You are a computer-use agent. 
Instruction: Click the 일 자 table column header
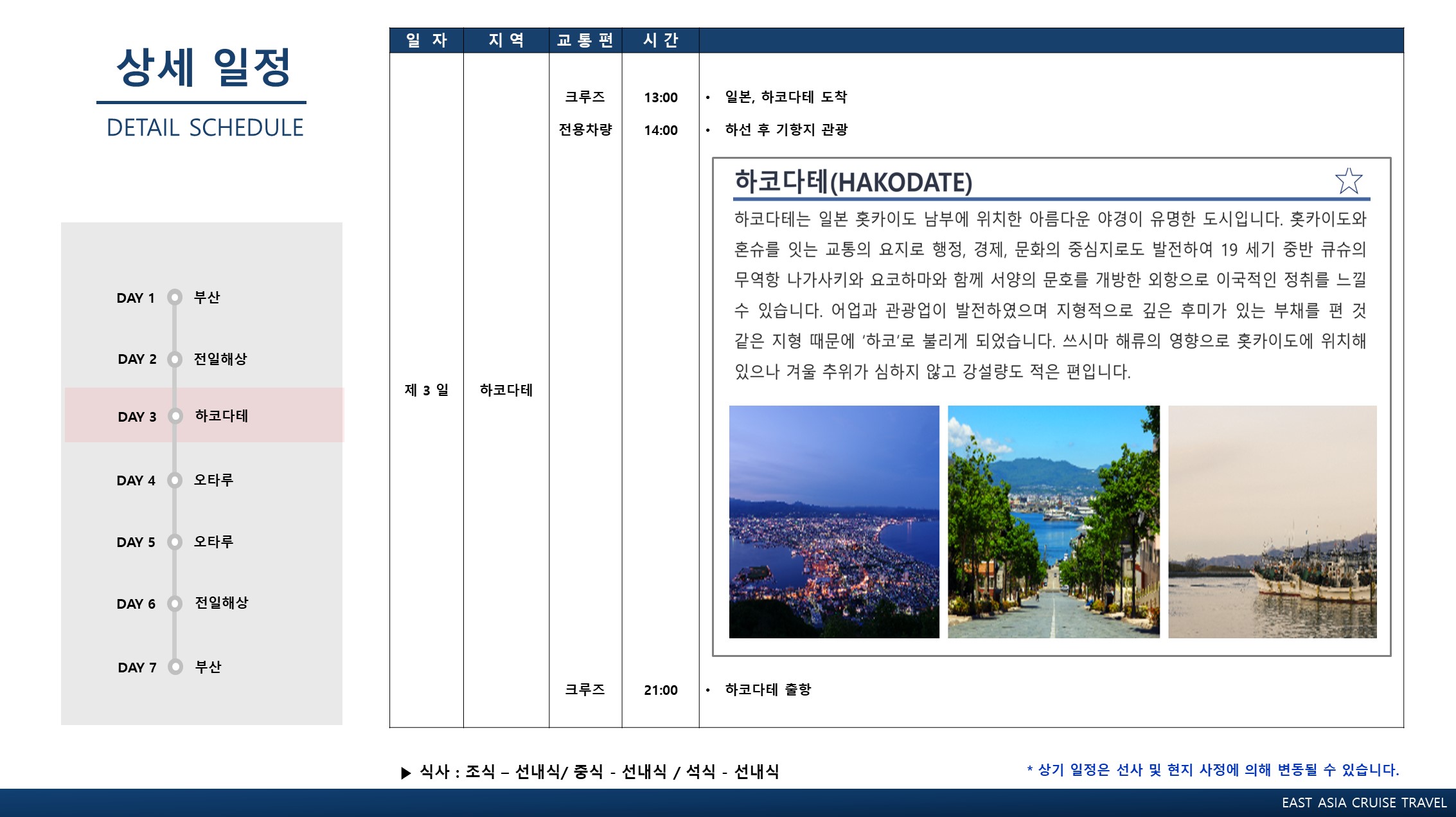pos(427,40)
